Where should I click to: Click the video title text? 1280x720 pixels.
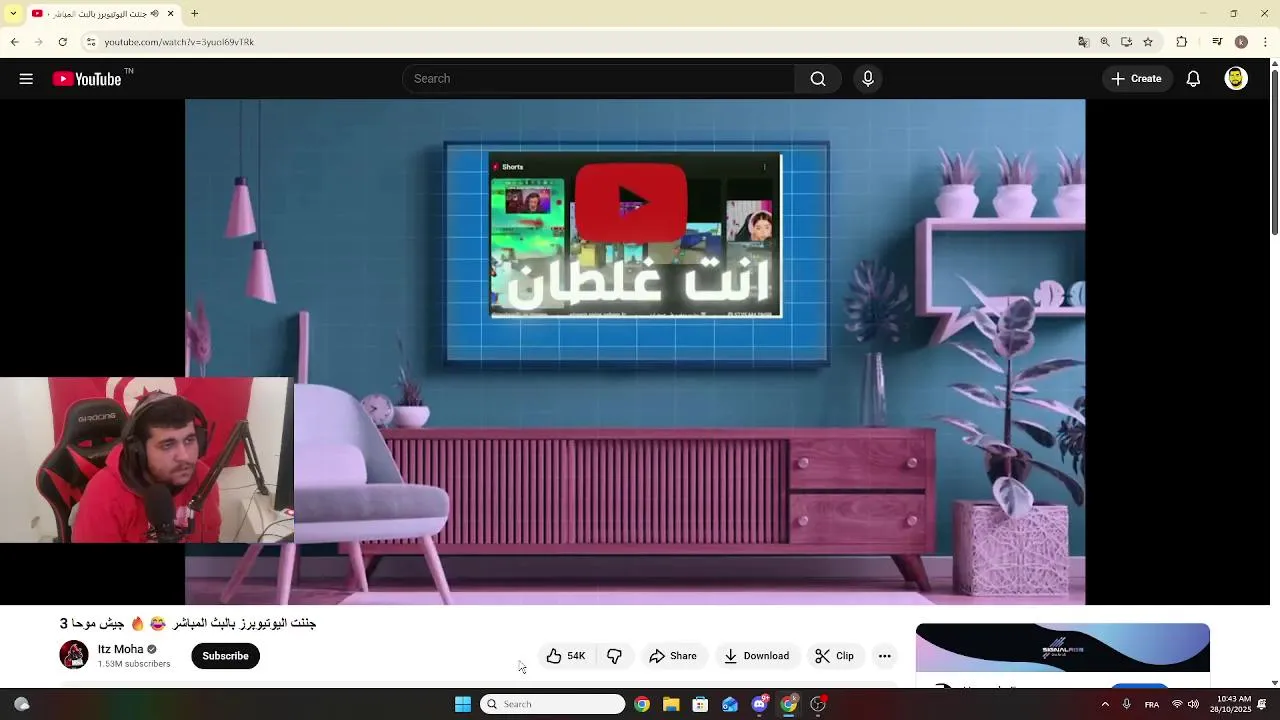(188, 623)
